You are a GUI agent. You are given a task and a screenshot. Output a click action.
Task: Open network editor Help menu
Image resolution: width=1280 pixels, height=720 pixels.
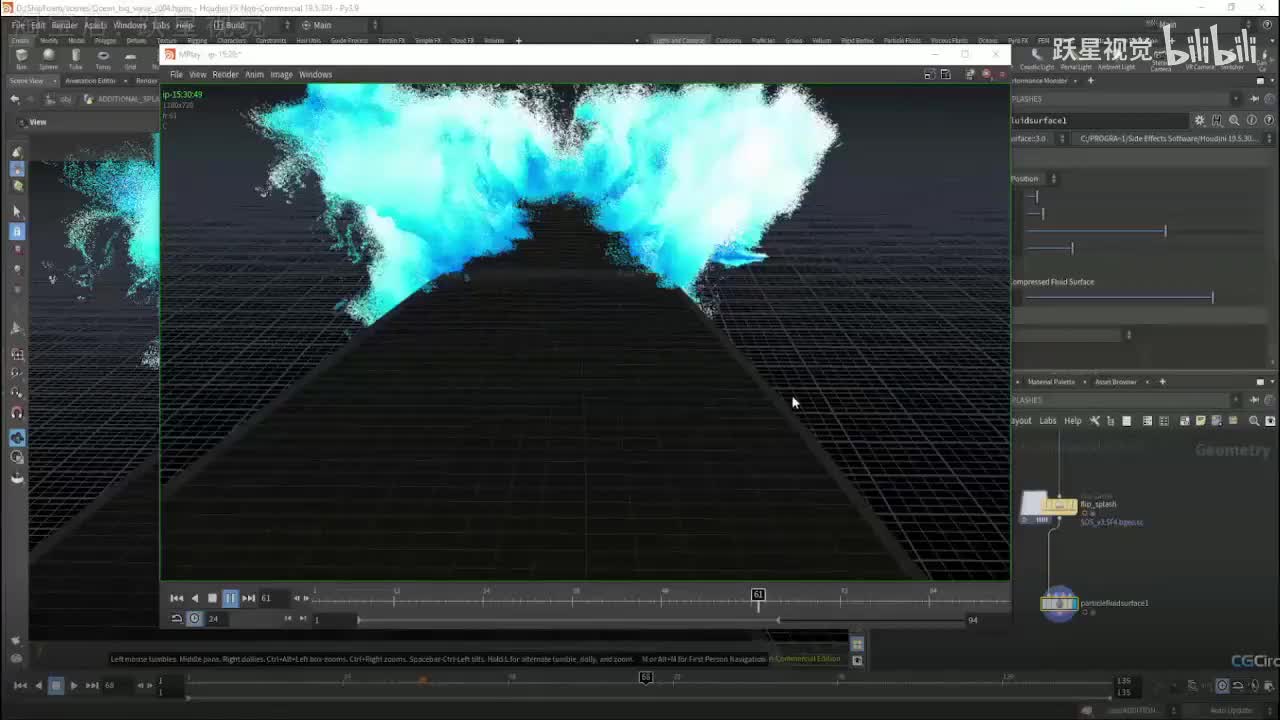click(x=1072, y=421)
